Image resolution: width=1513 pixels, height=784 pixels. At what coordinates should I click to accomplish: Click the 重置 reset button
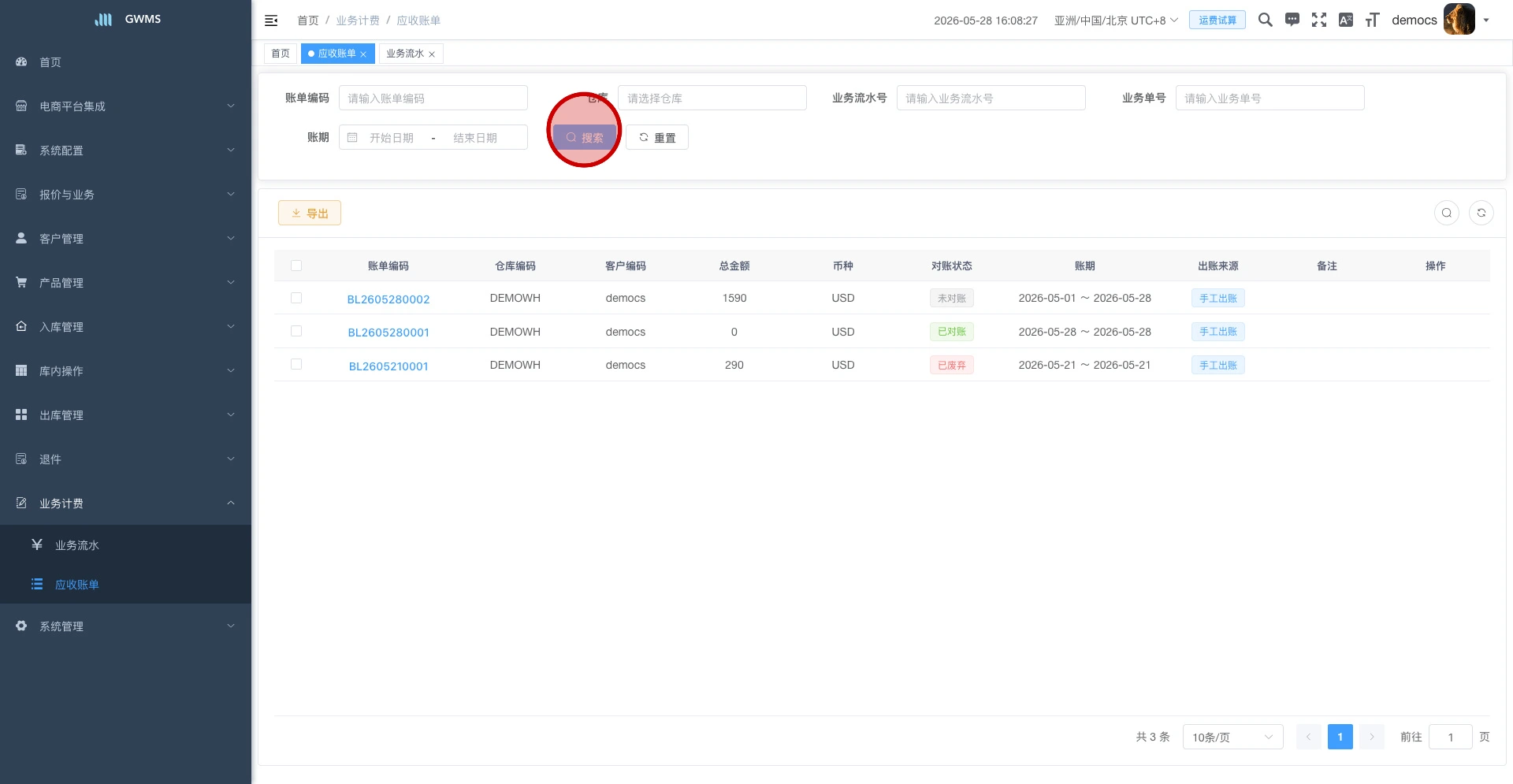pos(657,138)
